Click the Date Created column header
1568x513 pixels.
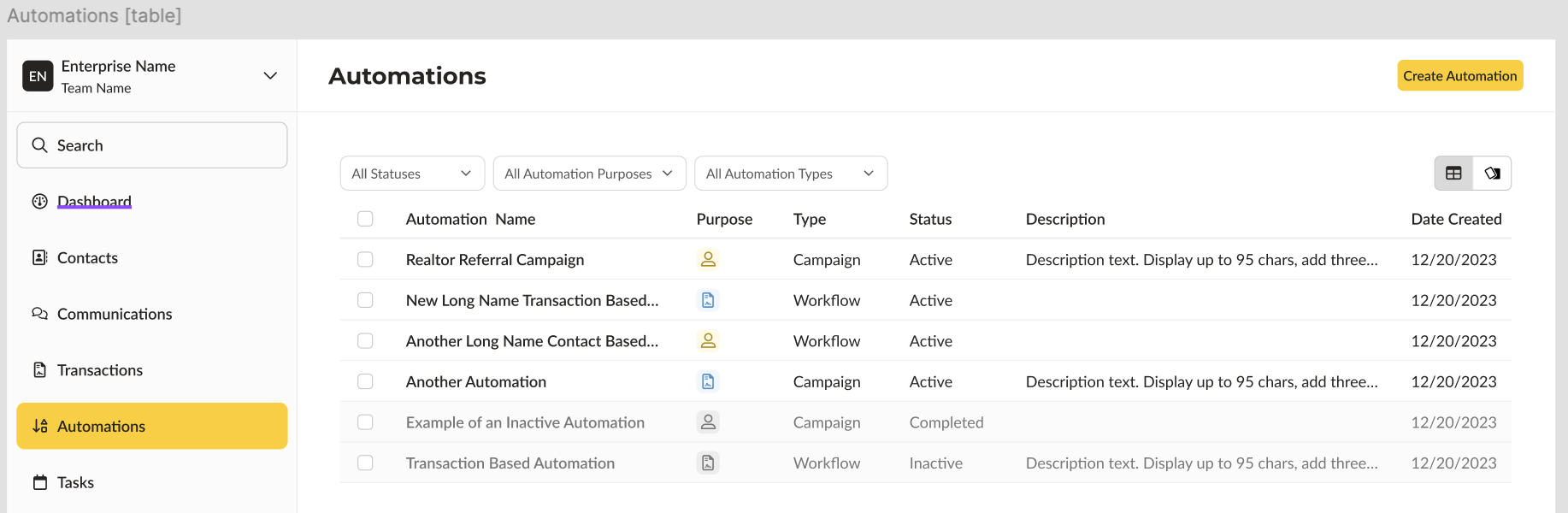(x=1456, y=219)
